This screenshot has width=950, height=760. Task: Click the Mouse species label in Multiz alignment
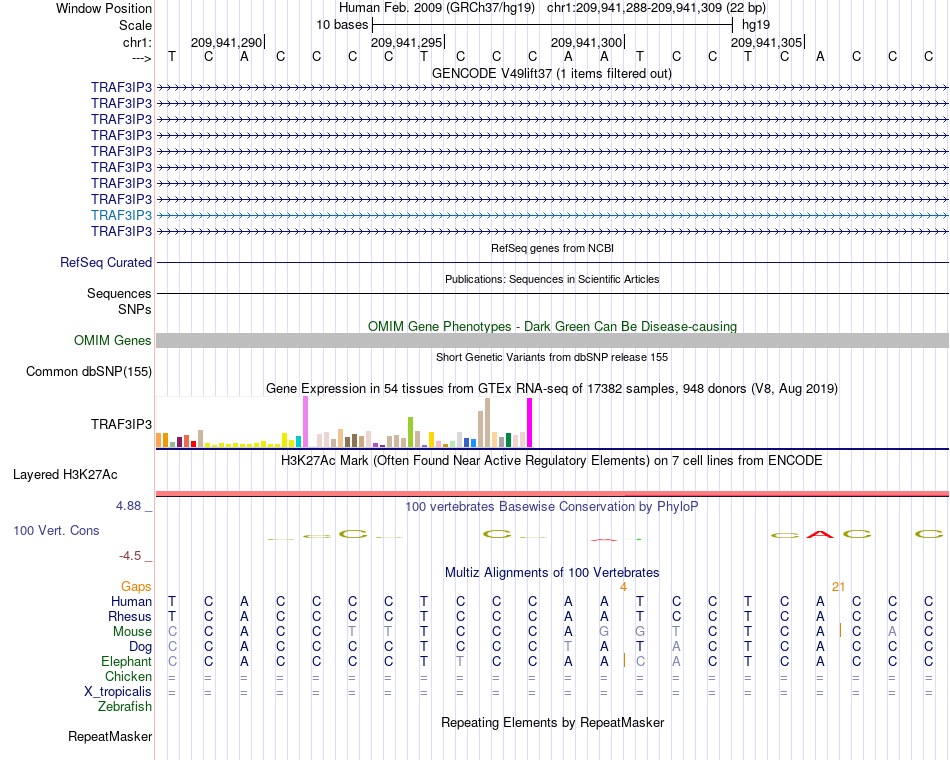click(132, 632)
